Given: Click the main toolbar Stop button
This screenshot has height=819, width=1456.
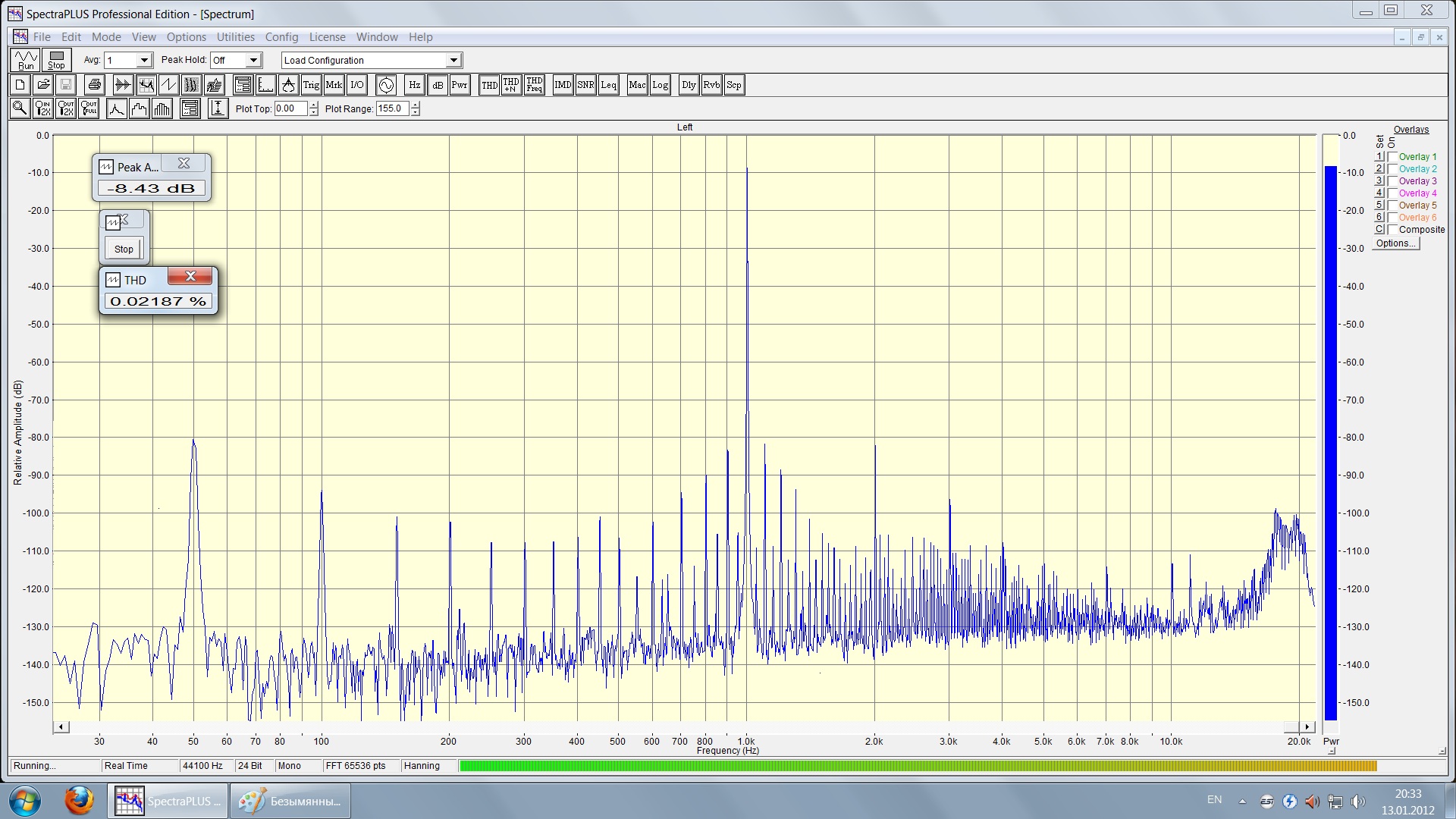Looking at the screenshot, I should click(57, 60).
